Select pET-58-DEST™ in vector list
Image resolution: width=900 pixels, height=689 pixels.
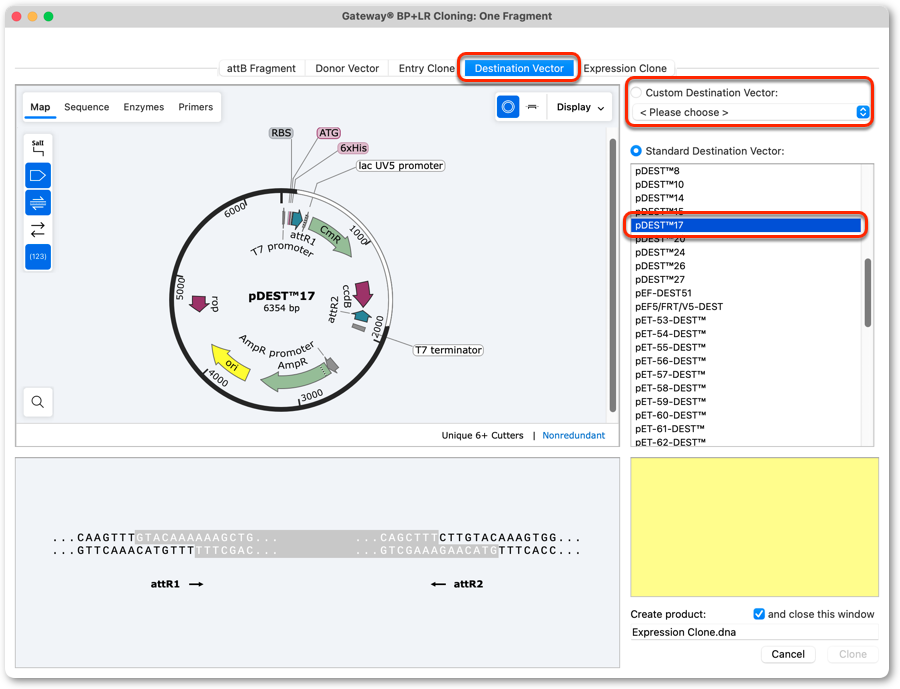746,388
